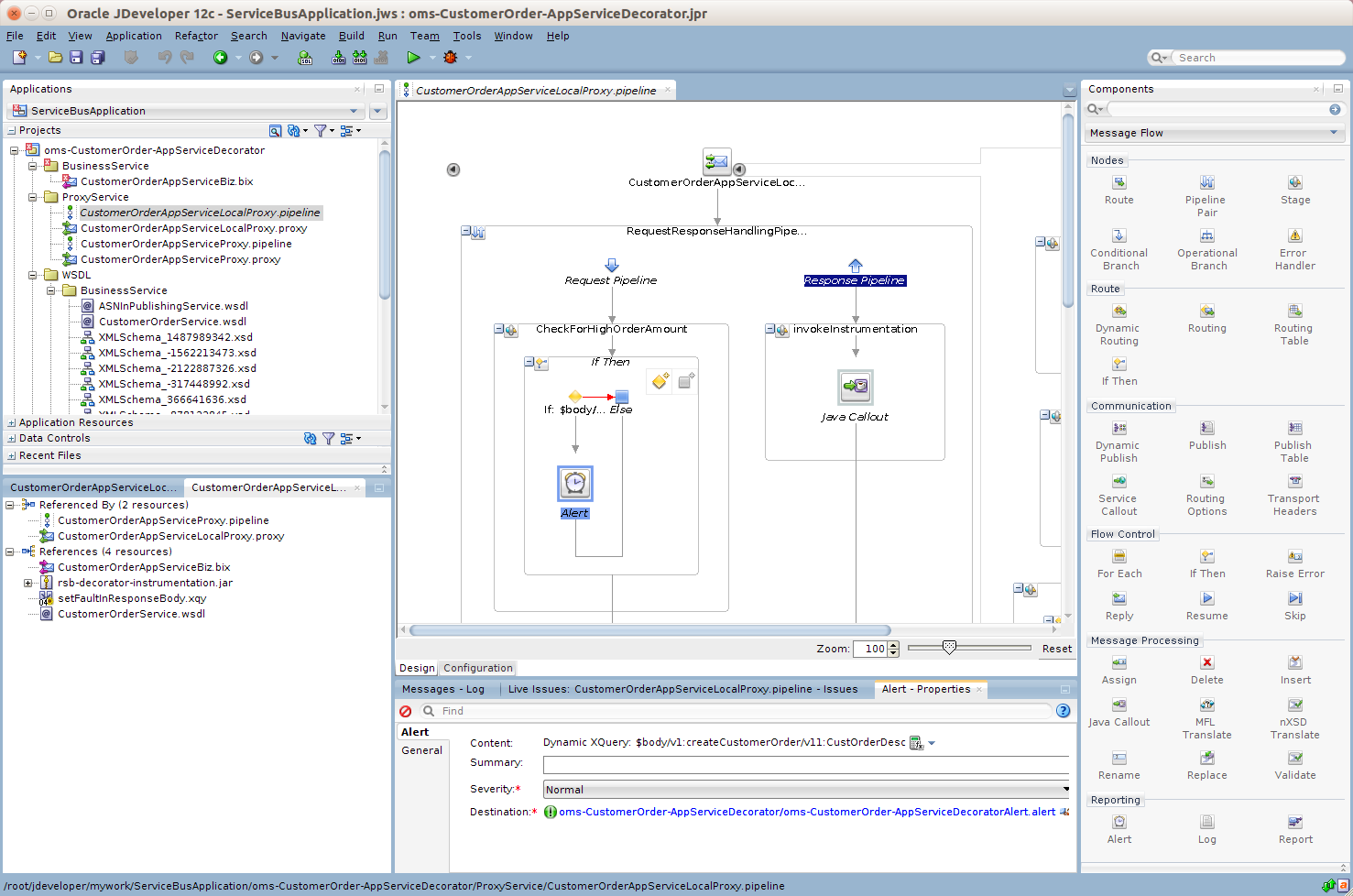The width and height of the screenshot is (1353, 896).
Task: Select CustomerOrderService.wsdl under WSDL BusinessService folder
Action: click(172, 322)
